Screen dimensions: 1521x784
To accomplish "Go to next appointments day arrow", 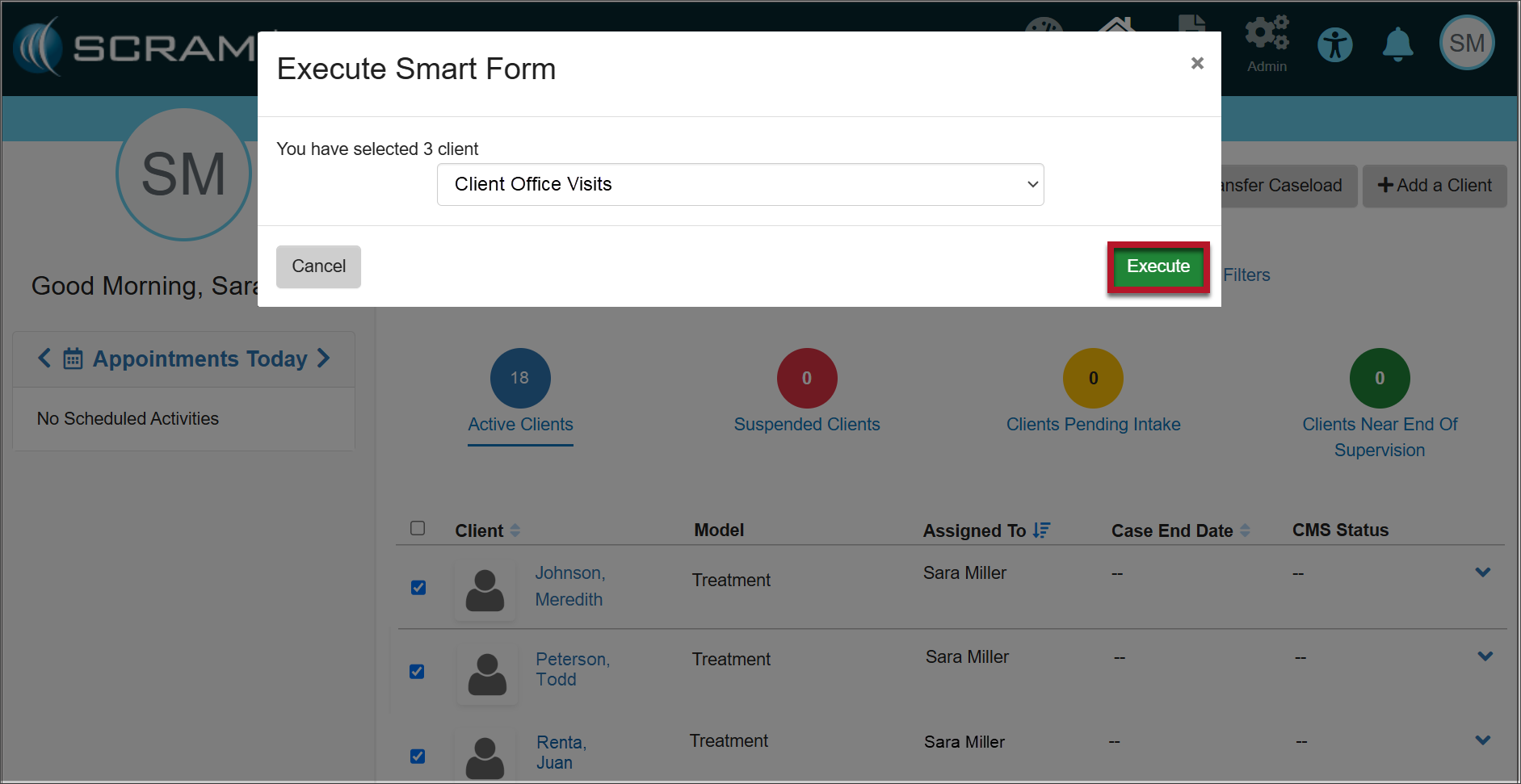I will tap(324, 358).
